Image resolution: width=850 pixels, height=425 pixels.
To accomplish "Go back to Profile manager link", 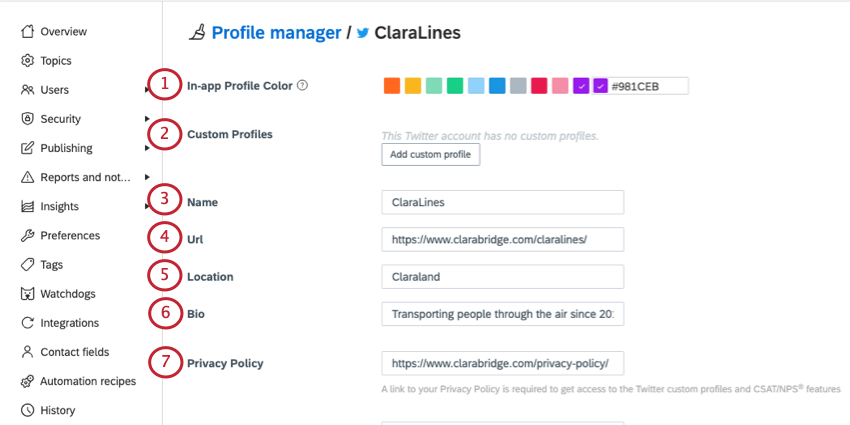I will [x=276, y=33].
